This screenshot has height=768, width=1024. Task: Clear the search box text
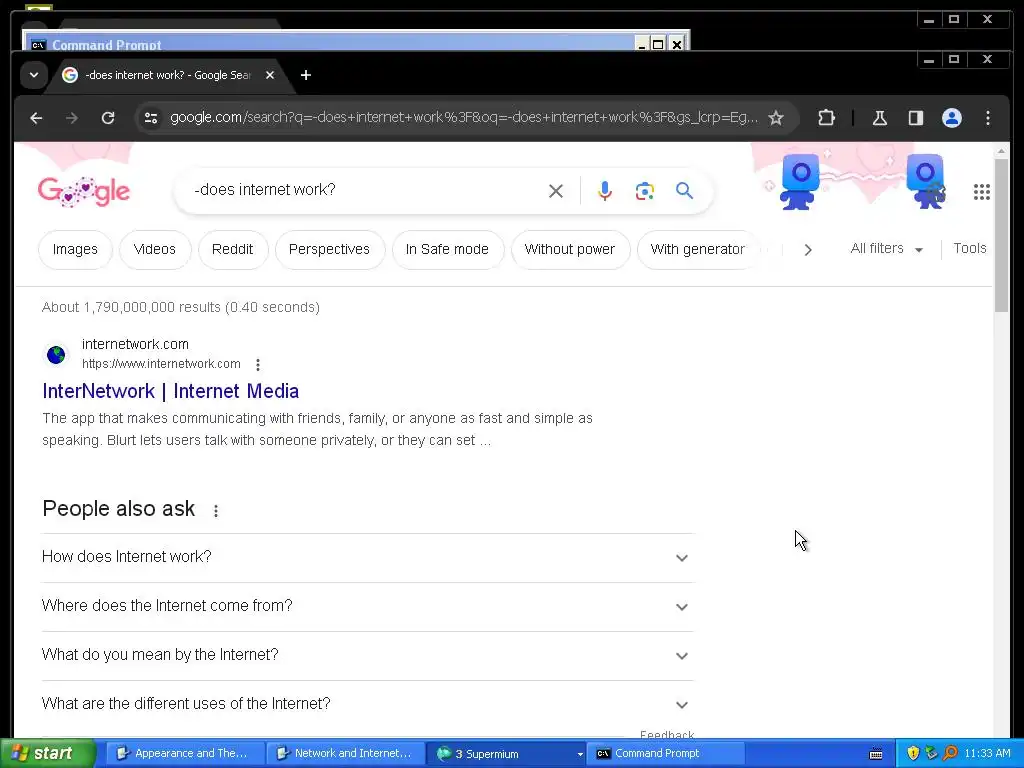point(556,191)
